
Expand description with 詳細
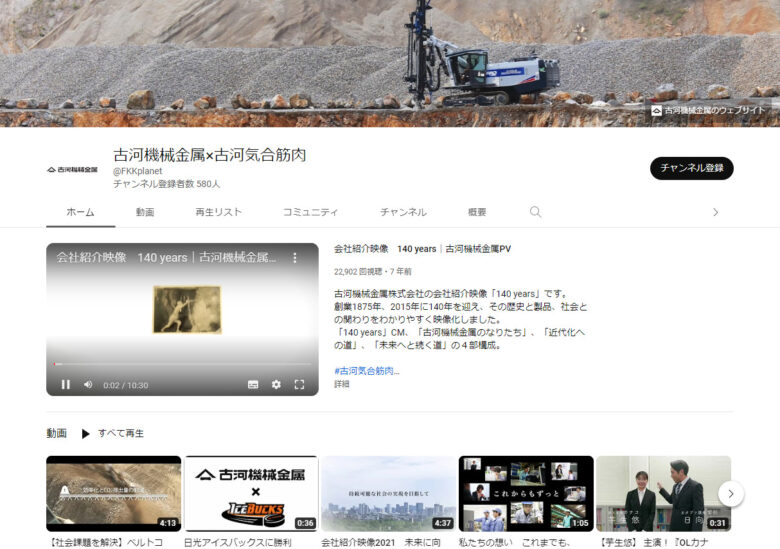[x=342, y=384]
